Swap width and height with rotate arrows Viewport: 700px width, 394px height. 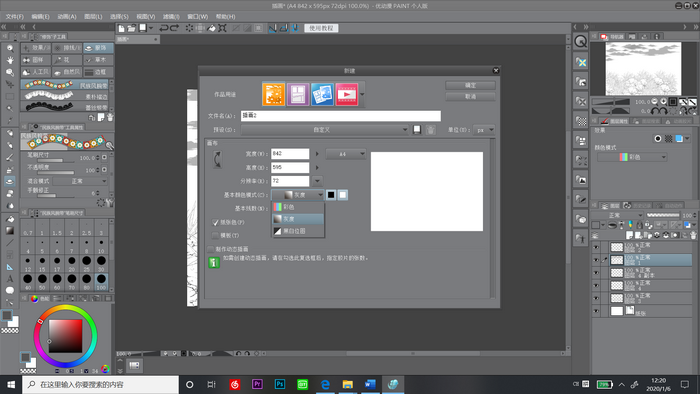[x=217, y=159]
